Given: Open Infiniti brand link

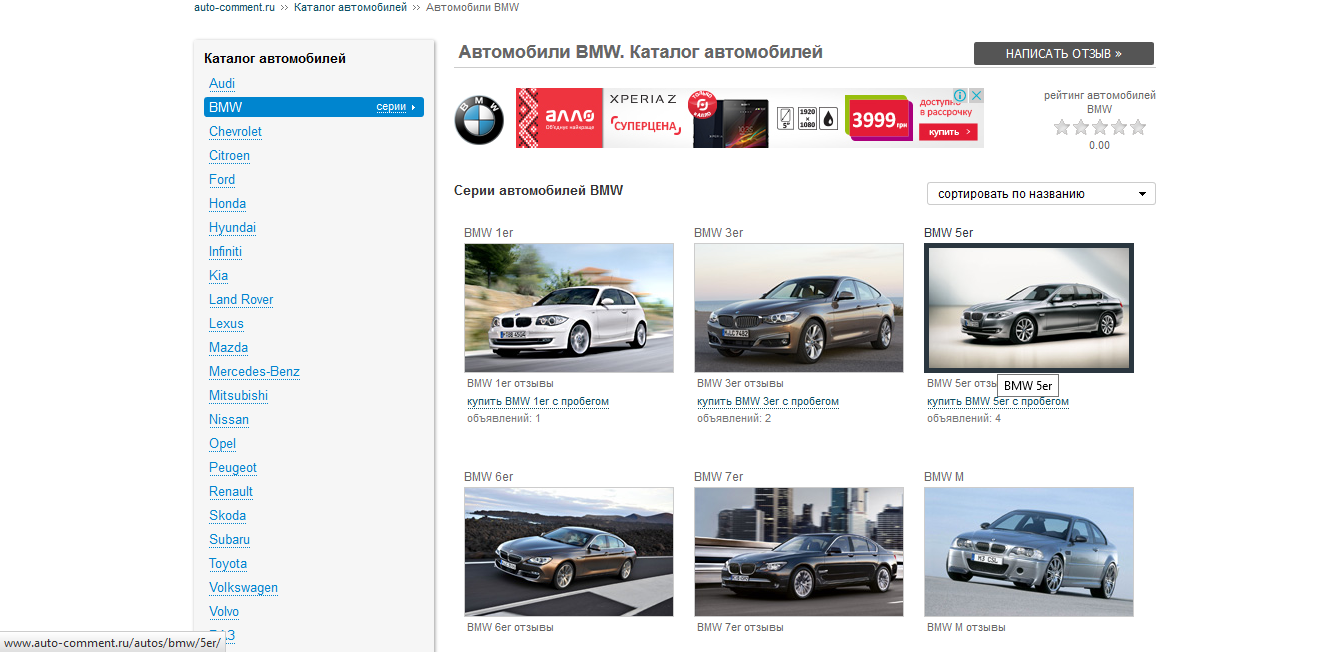Looking at the screenshot, I should click(x=225, y=251).
